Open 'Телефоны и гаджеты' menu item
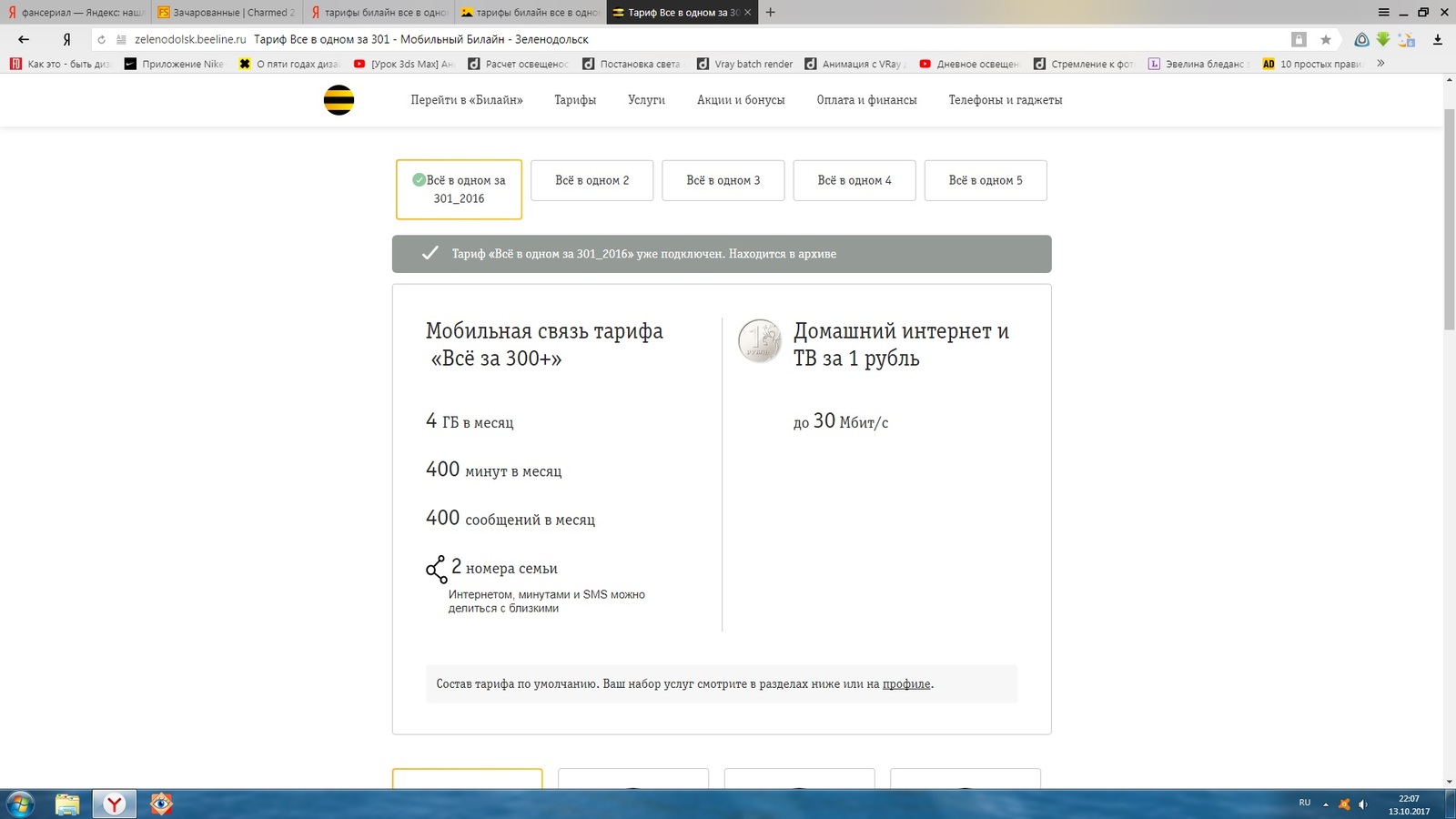The height and width of the screenshot is (819, 1456). (1006, 100)
